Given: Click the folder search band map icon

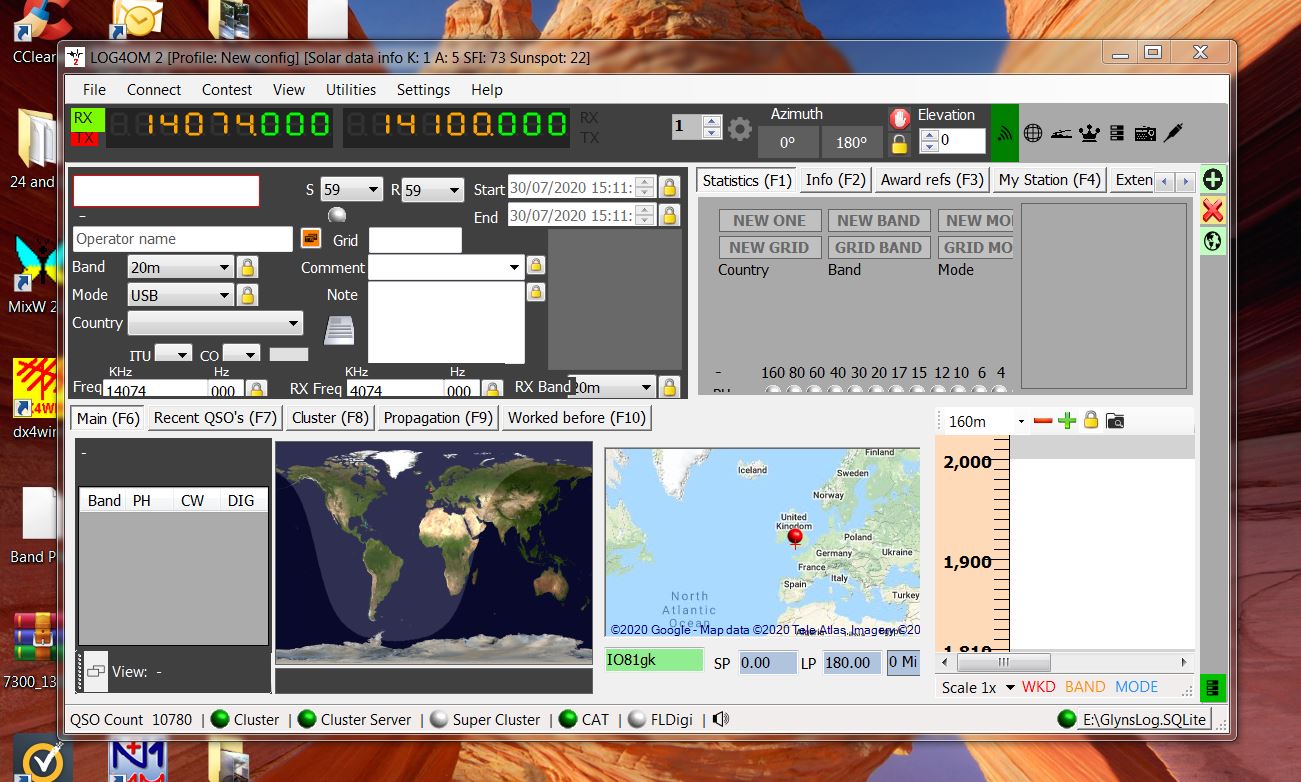Looking at the screenshot, I should [x=1115, y=421].
